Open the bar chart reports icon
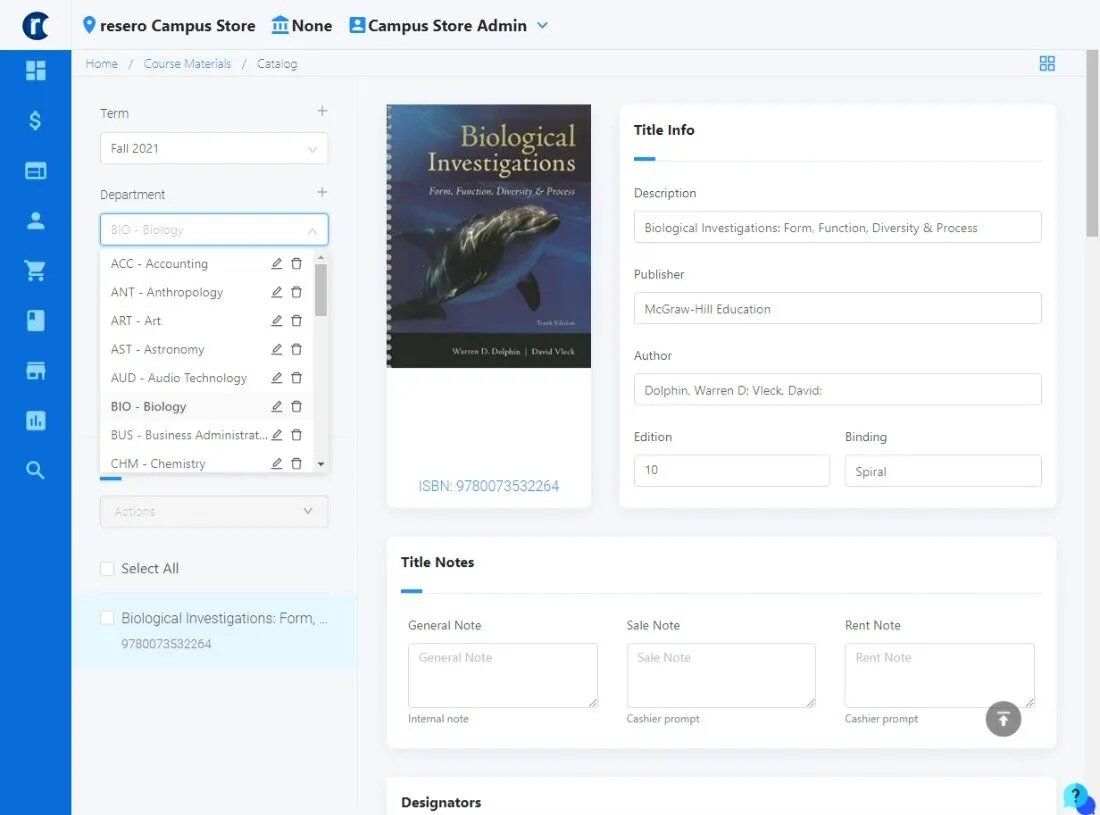1100x815 pixels. pos(33,420)
